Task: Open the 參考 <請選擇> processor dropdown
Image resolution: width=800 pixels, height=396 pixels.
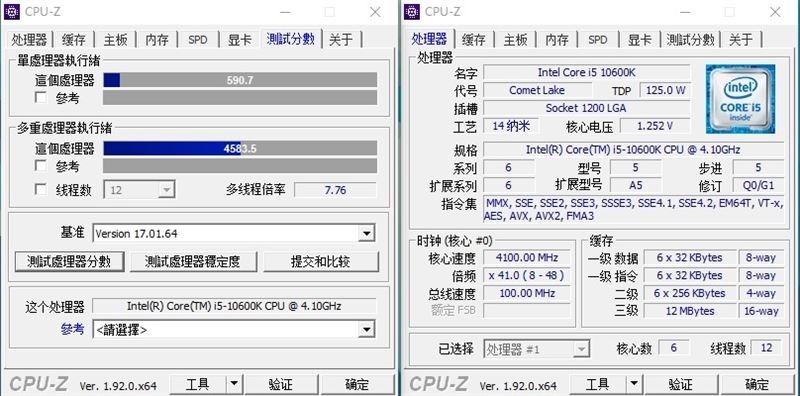Action: (x=234, y=330)
